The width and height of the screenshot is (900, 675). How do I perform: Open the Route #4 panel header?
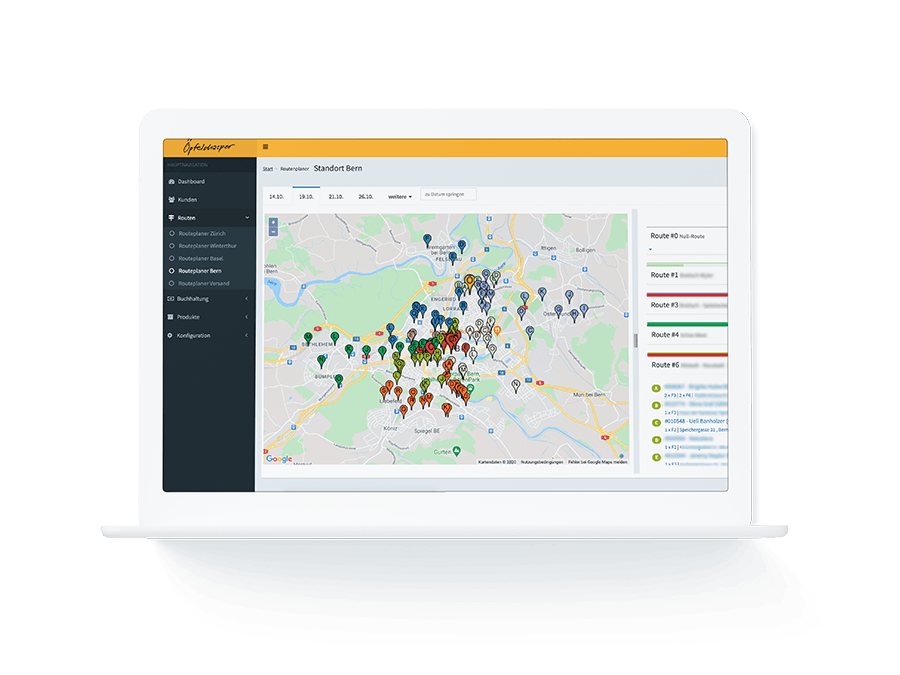point(666,335)
